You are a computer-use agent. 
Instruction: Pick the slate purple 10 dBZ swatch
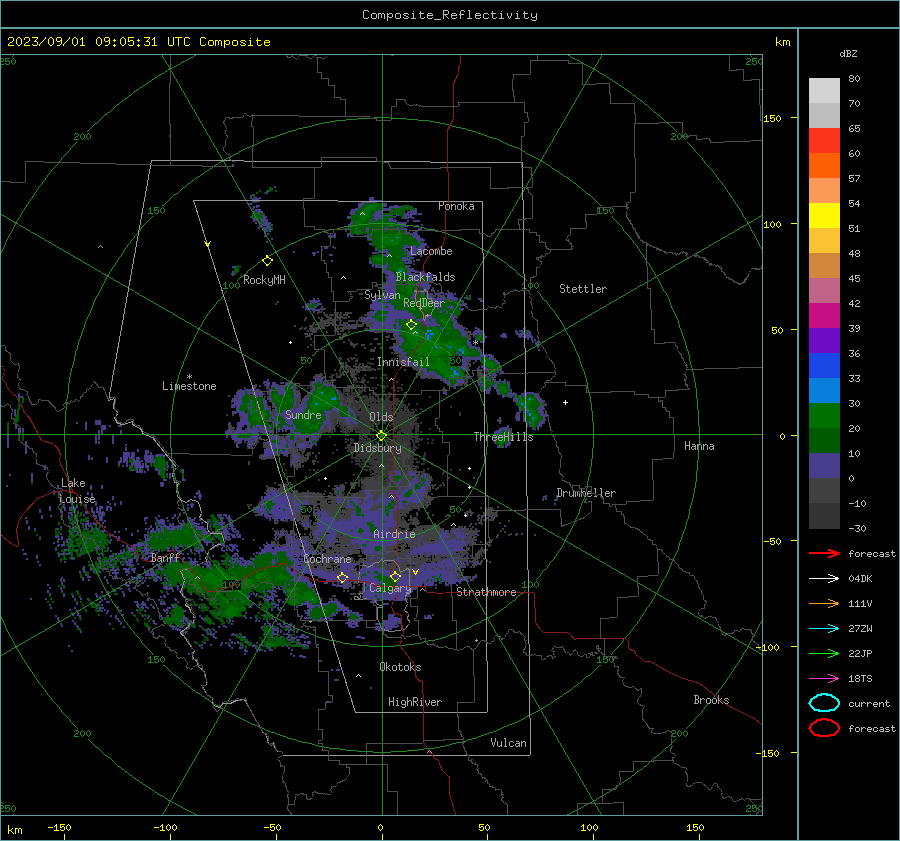(824, 465)
